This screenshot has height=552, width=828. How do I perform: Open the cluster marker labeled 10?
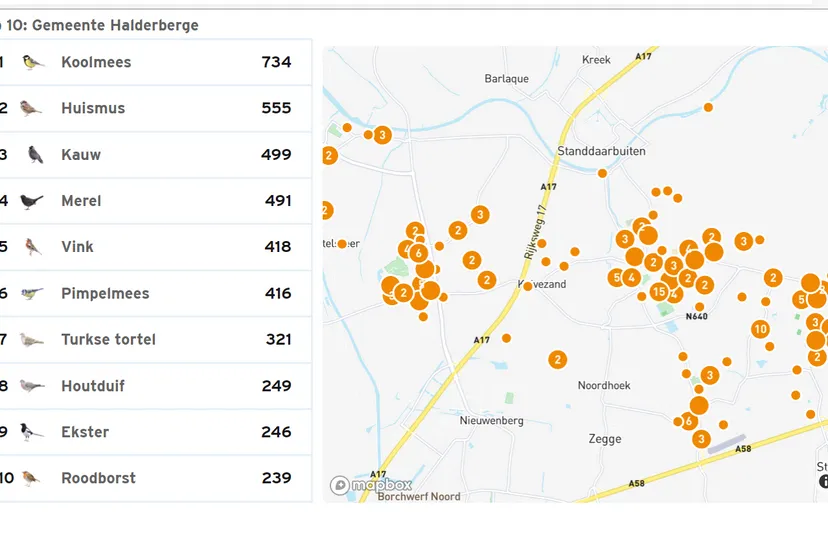click(x=760, y=329)
